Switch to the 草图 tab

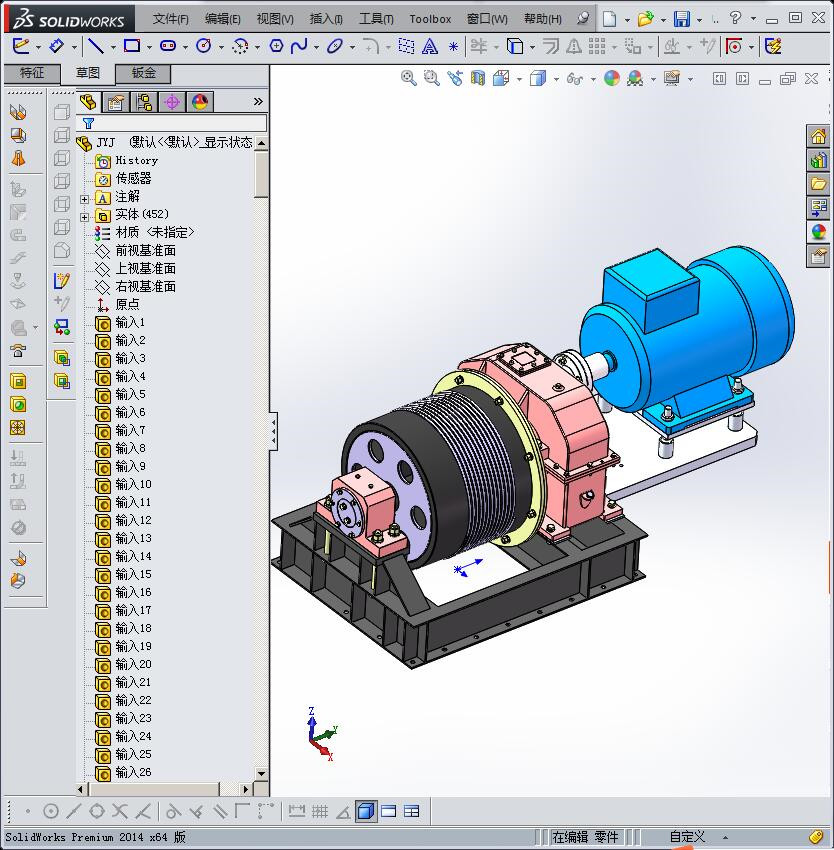tap(87, 73)
